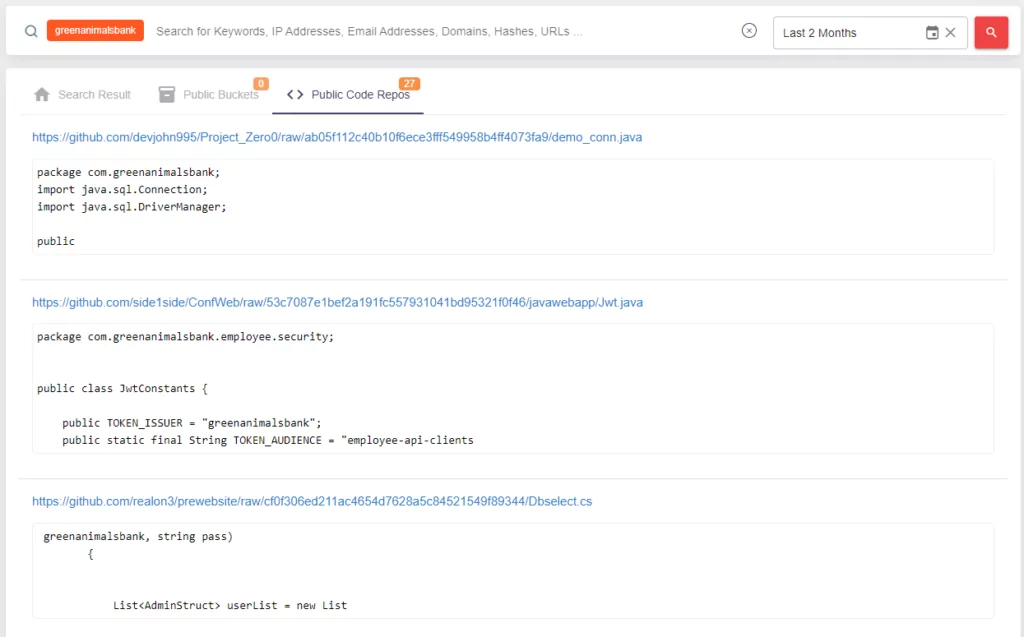The height and width of the screenshot is (637, 1024).
Task: Click the code brackets icon for Code Repos
Action: [x=295, y=95]
